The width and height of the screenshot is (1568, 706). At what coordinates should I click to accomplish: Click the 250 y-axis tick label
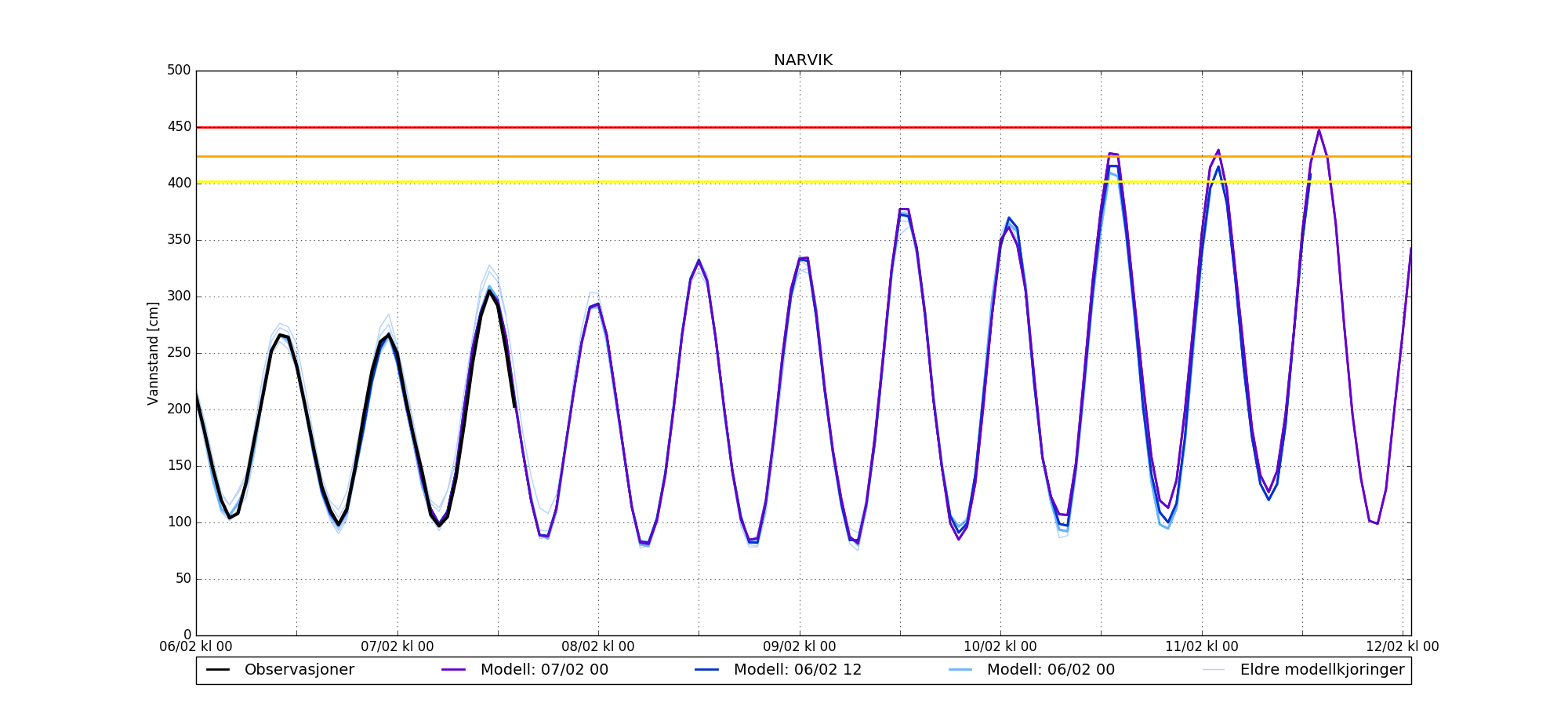click(x=179, y=353)
